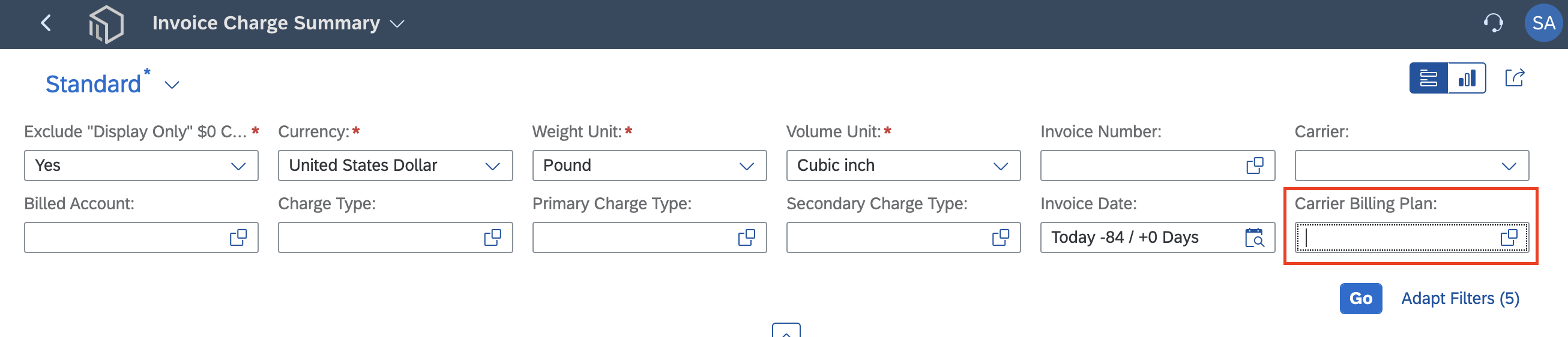
Task: Open value help for Primary Charge Type
Action: point(746,237)
